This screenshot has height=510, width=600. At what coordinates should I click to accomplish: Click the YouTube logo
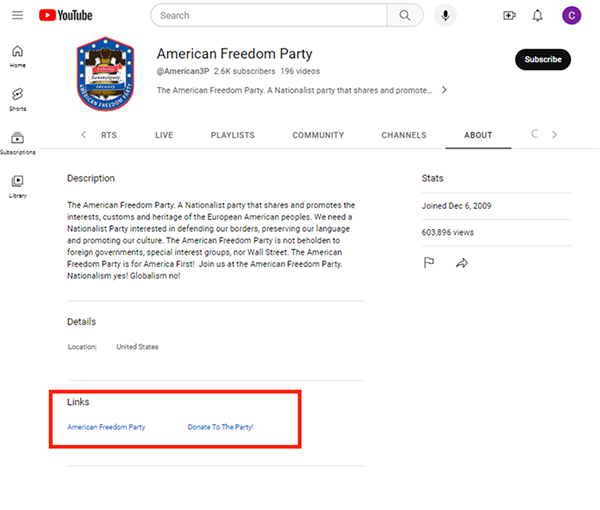click(x=66, y=15)
